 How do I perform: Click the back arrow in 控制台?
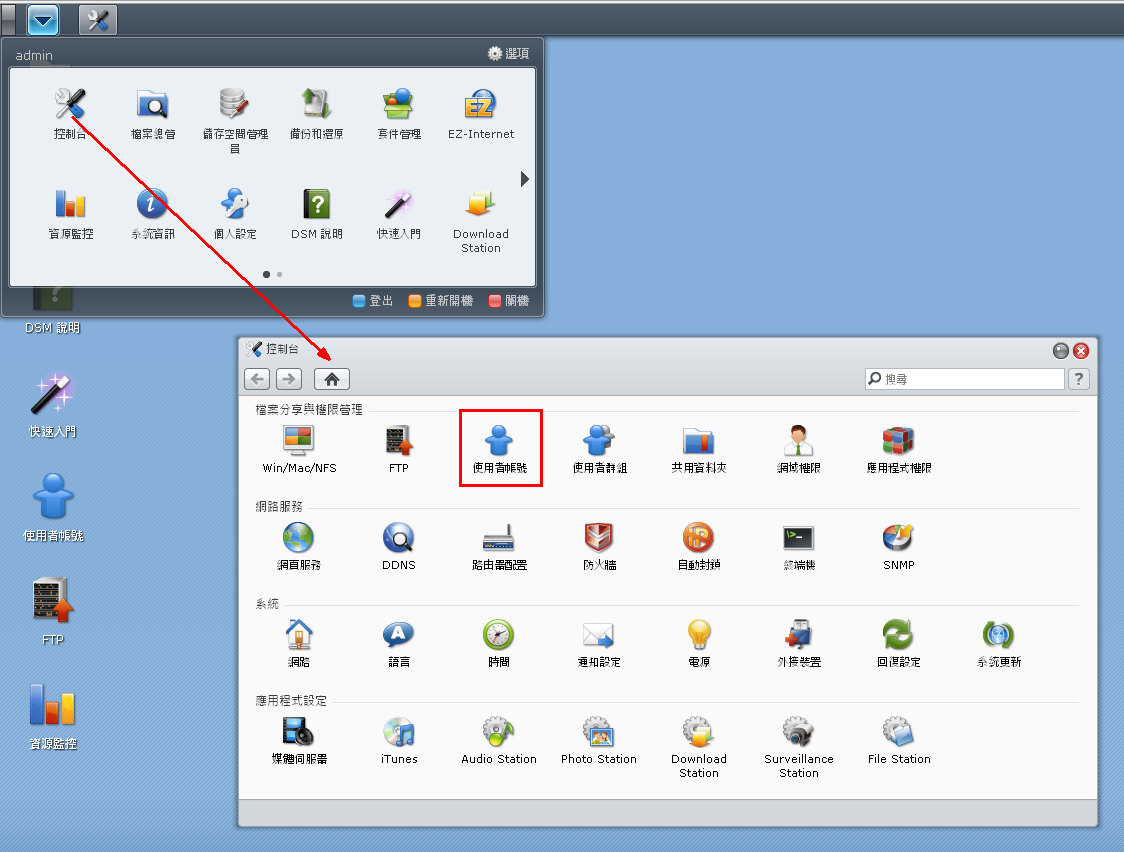coord(257,379)
